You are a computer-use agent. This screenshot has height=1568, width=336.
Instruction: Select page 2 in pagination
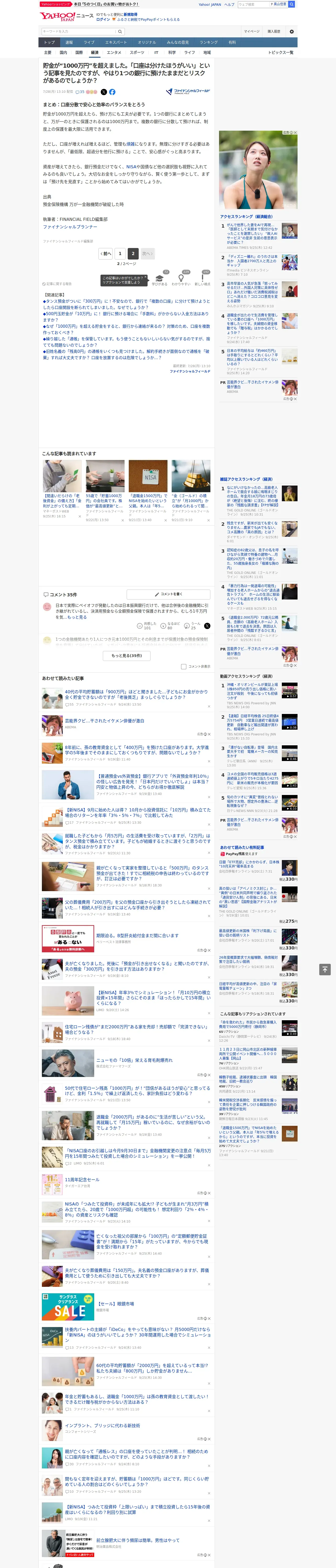click(133, 253)
